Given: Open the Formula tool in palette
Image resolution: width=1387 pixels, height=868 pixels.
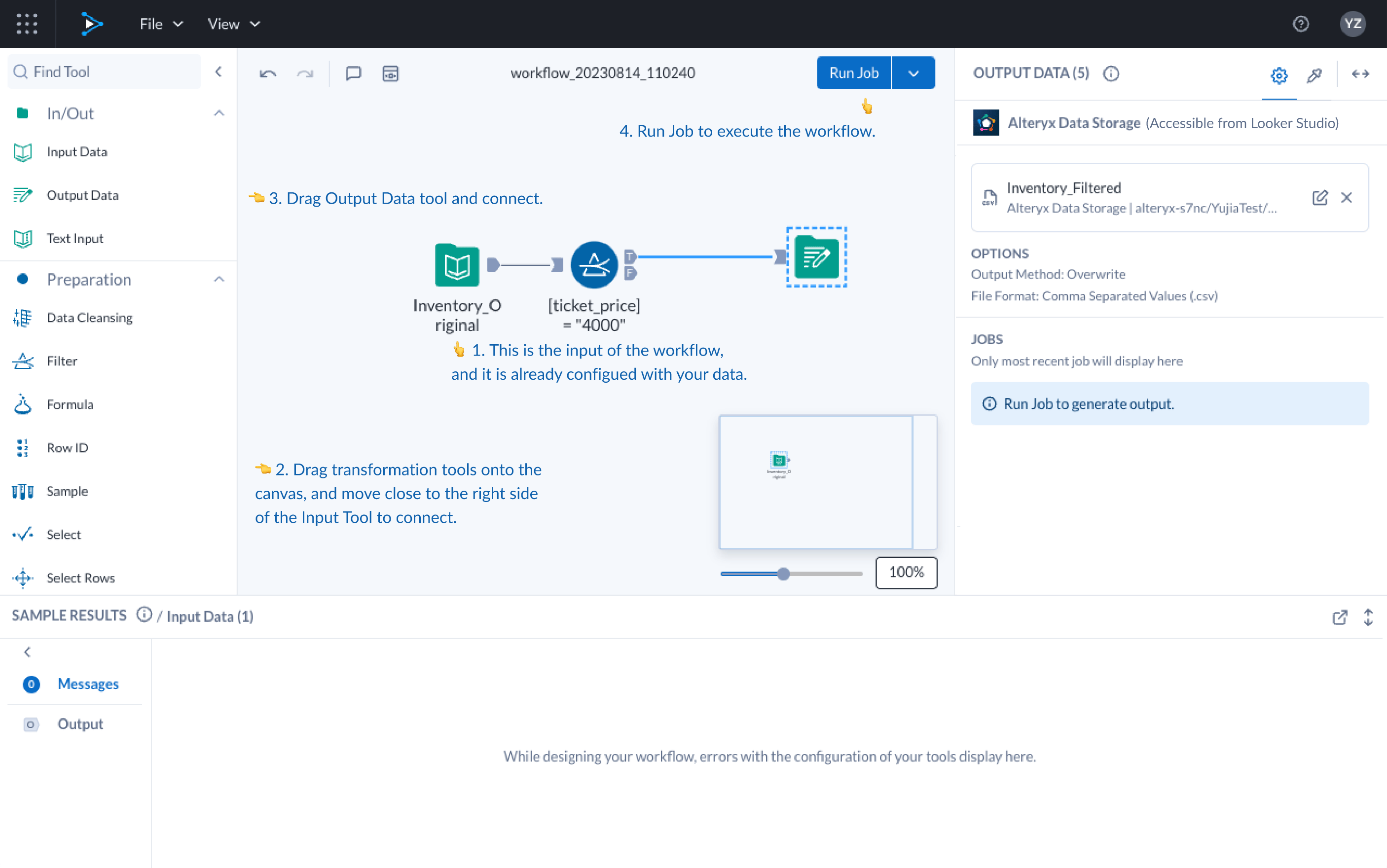Looking at the screenshot, I should (x=70, y=404).
